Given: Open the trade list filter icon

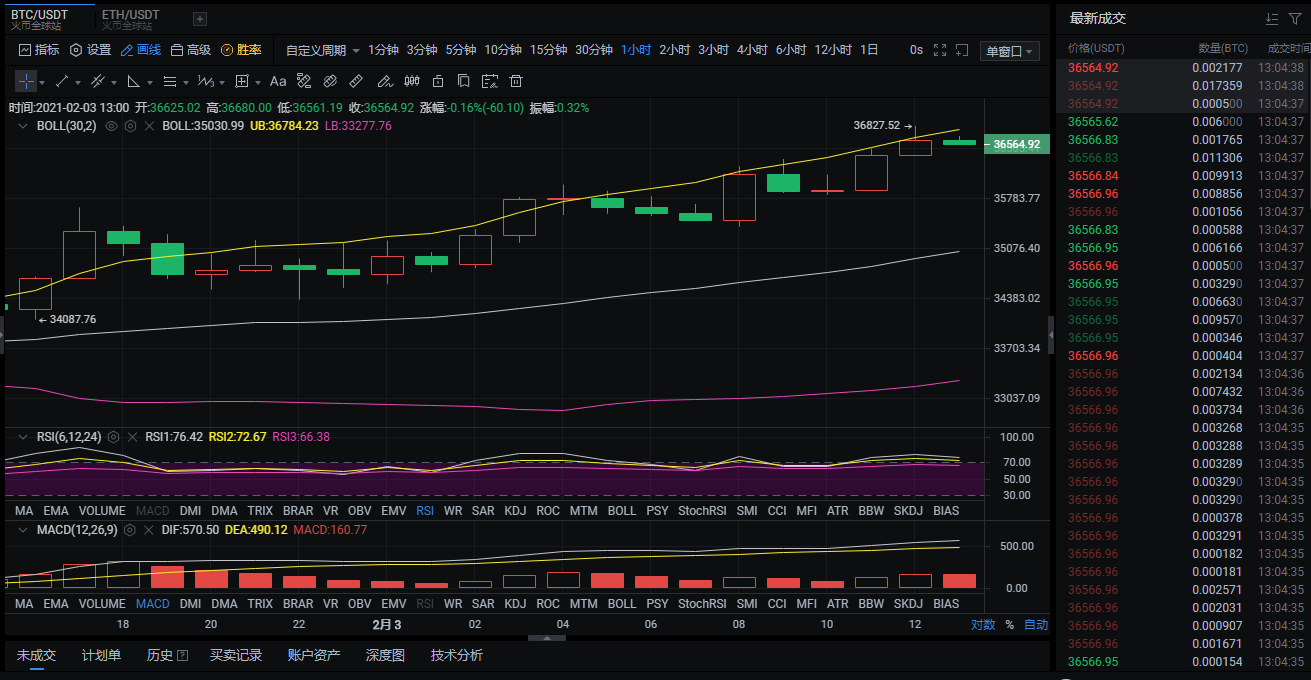Looking at the screenshot, I should point(1295,19).
